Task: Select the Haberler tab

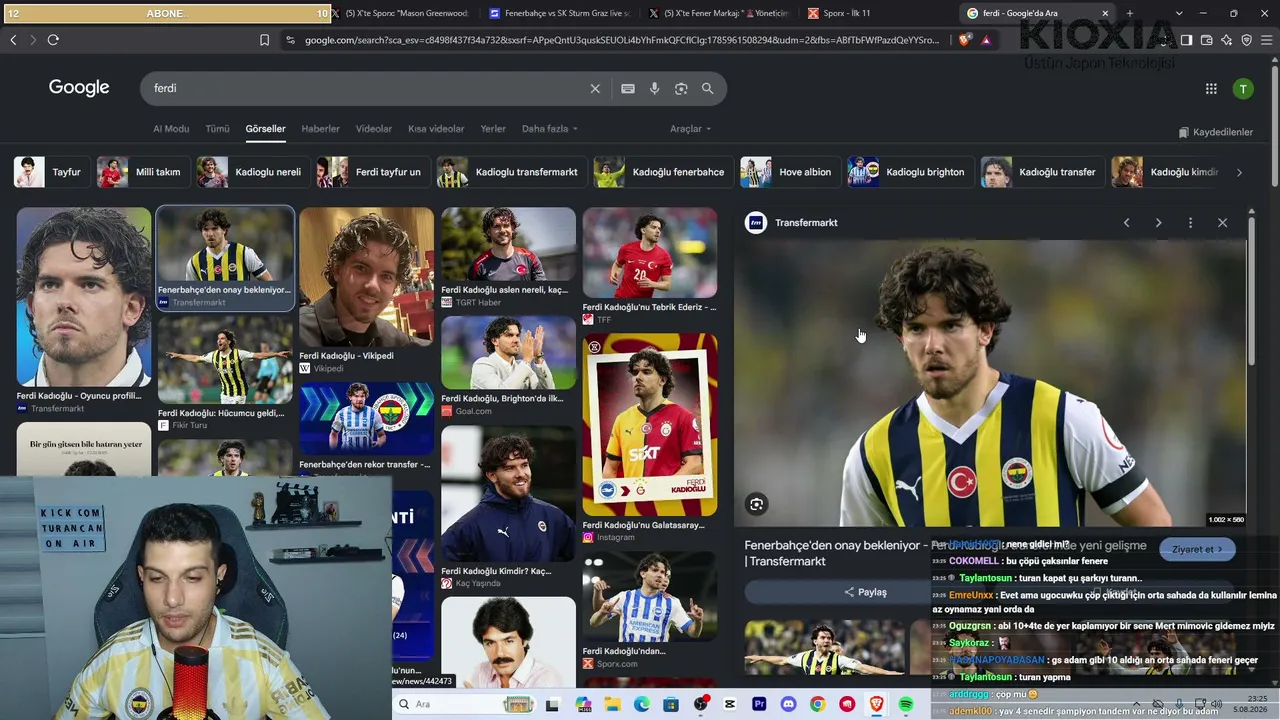Action: (x=320, y=129)
